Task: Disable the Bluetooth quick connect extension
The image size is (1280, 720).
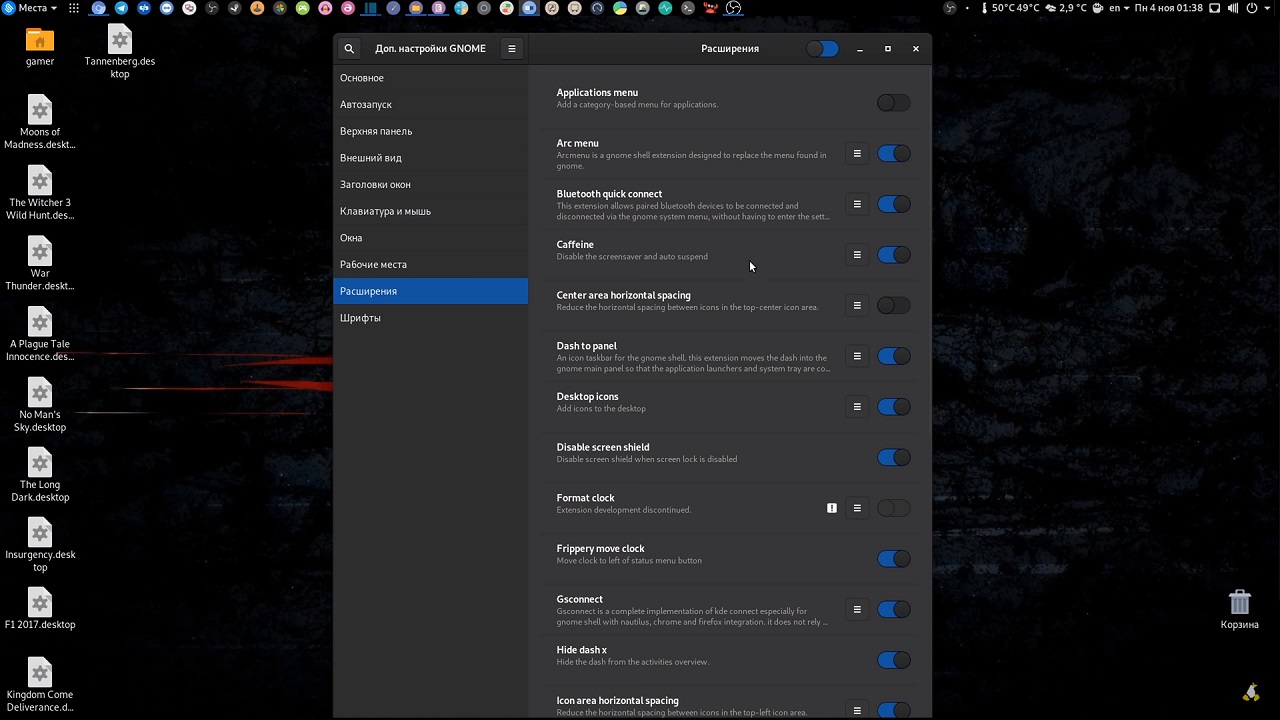Action: (893, 204)
